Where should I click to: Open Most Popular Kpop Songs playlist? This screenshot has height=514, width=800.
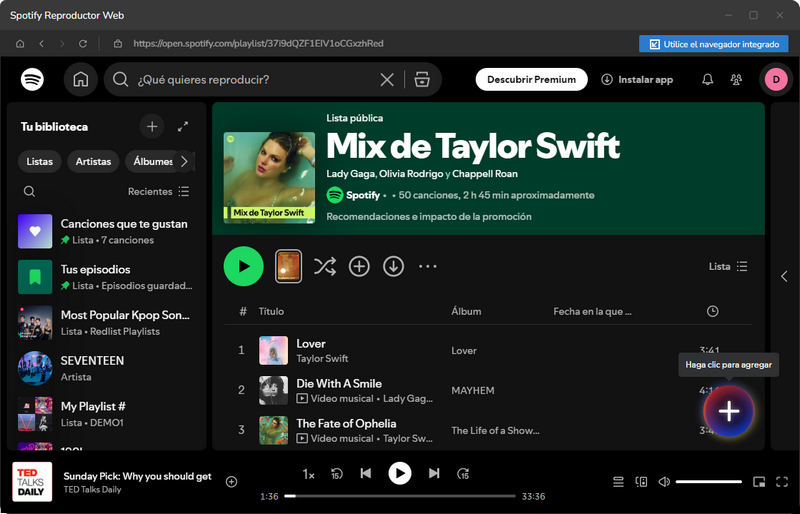(106, 323)
